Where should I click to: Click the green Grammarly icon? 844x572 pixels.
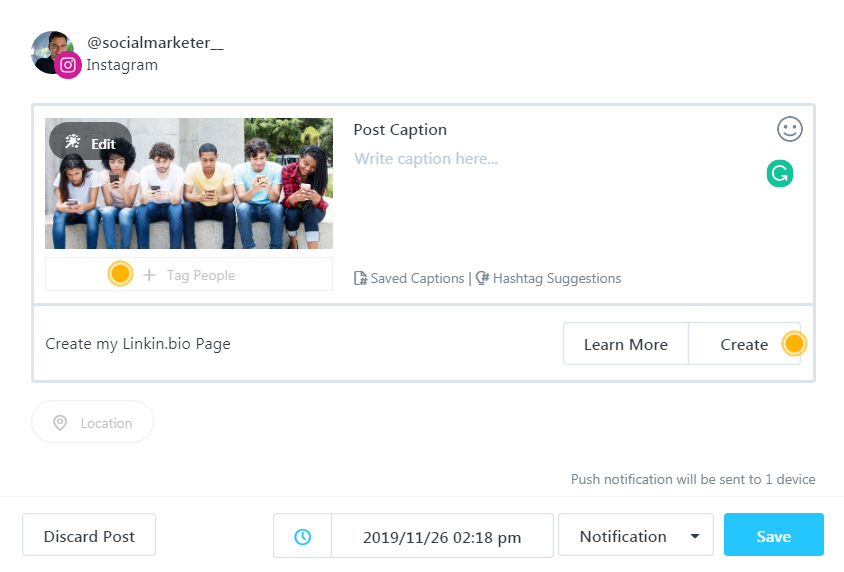coord(780,173)
